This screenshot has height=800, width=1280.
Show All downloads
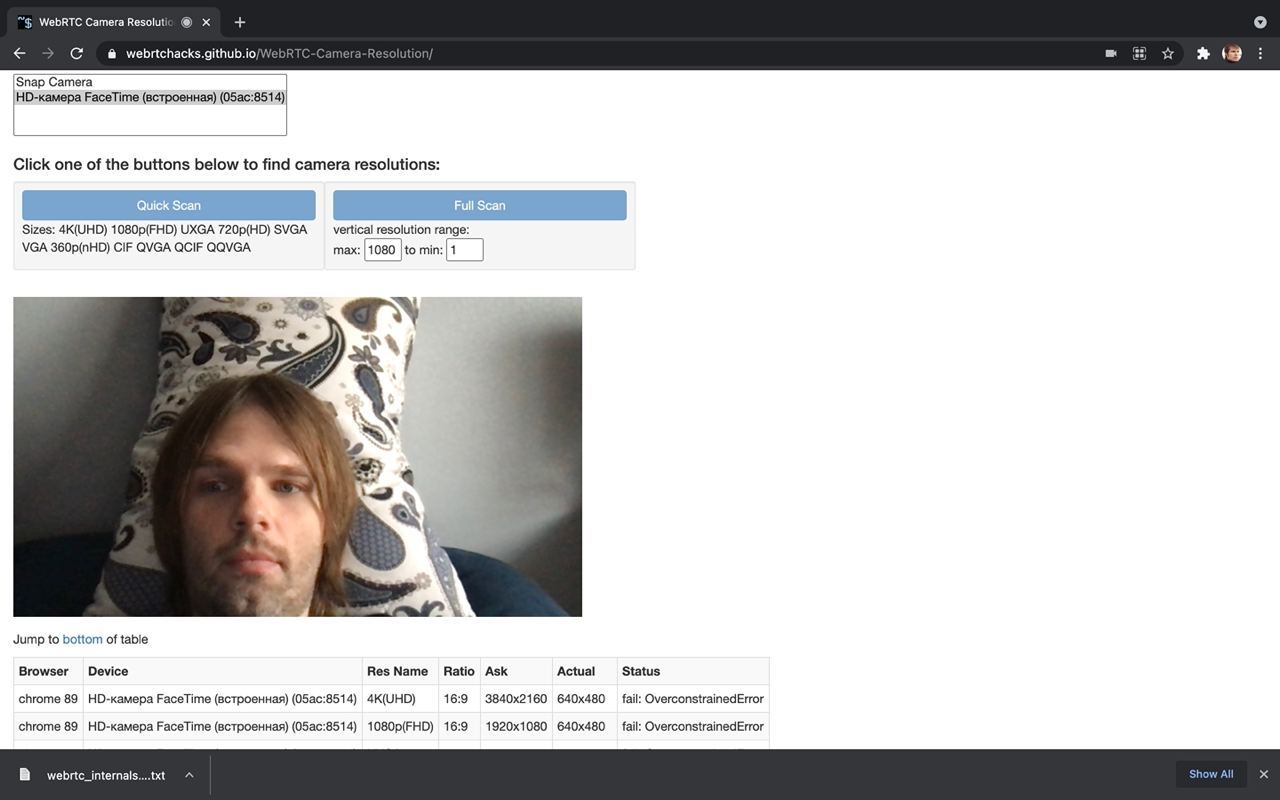click(1211, 774)
